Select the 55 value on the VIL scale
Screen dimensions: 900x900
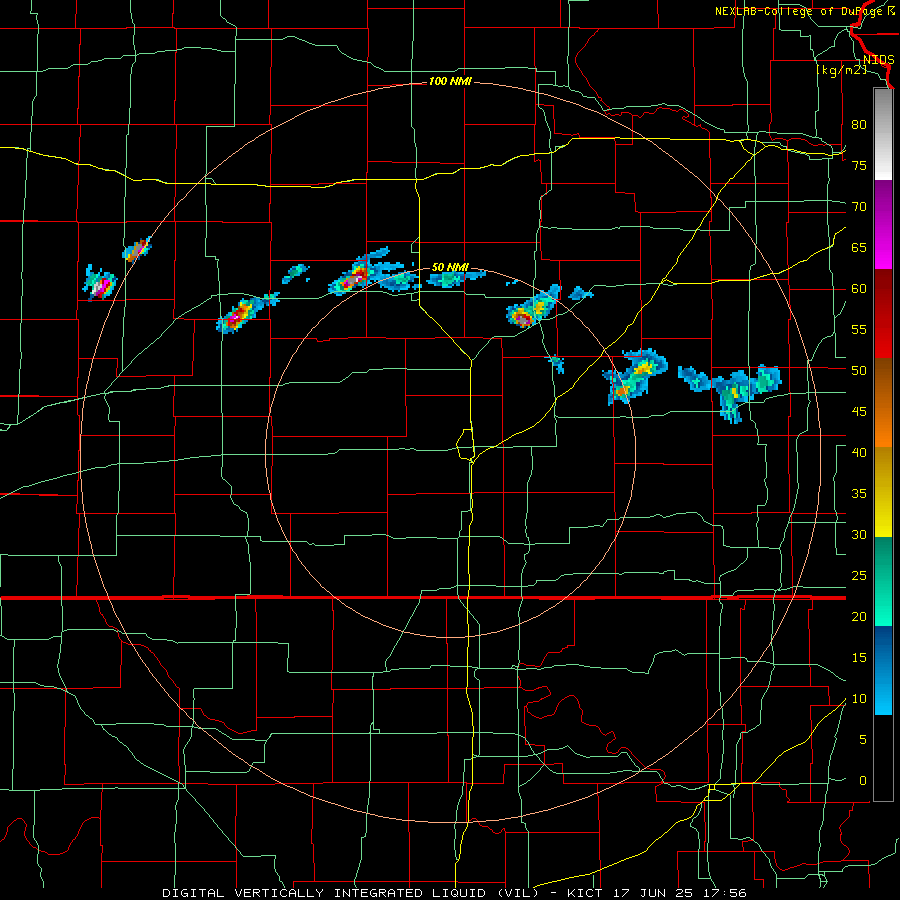tap(859, 329)
